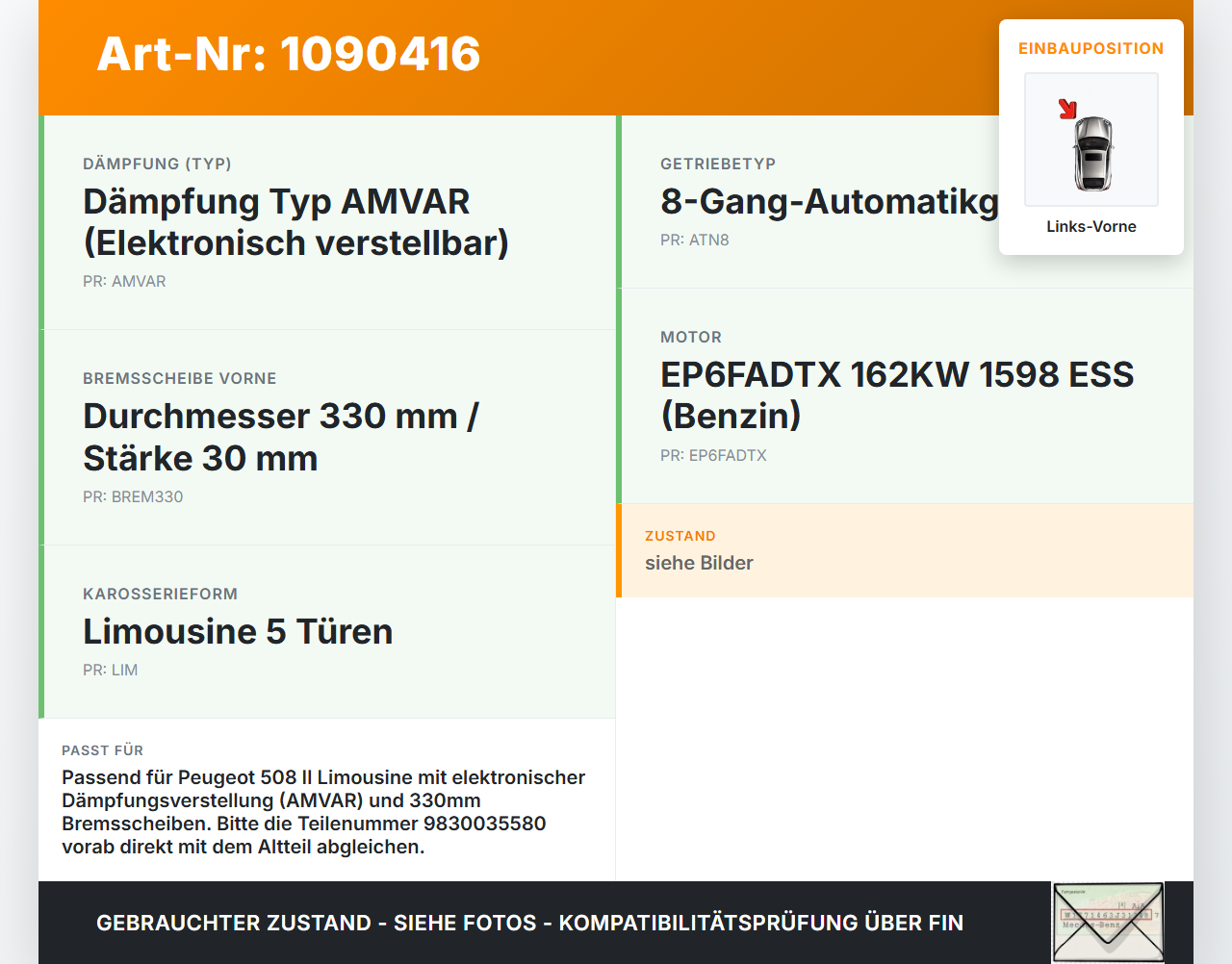The width and height of the screenshot is (1232, 964).
Task: Click the 'PR: BREM330' code
Action: pyautogui.click(x=133, y=496)
